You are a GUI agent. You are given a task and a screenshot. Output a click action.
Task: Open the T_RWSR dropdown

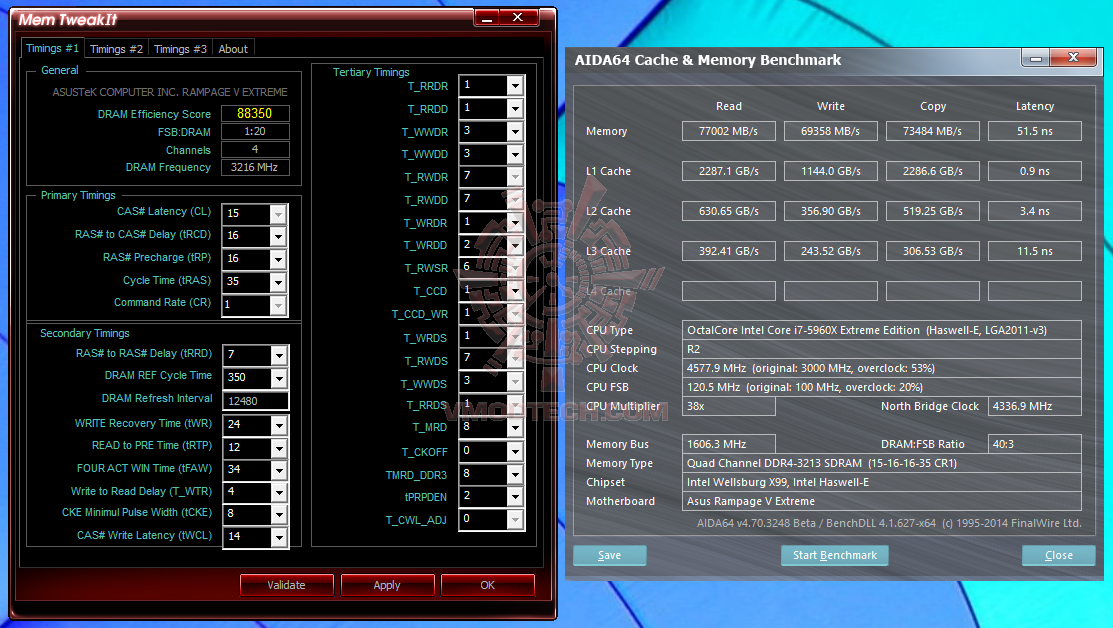pyautogui.click(x=515, y=267)
